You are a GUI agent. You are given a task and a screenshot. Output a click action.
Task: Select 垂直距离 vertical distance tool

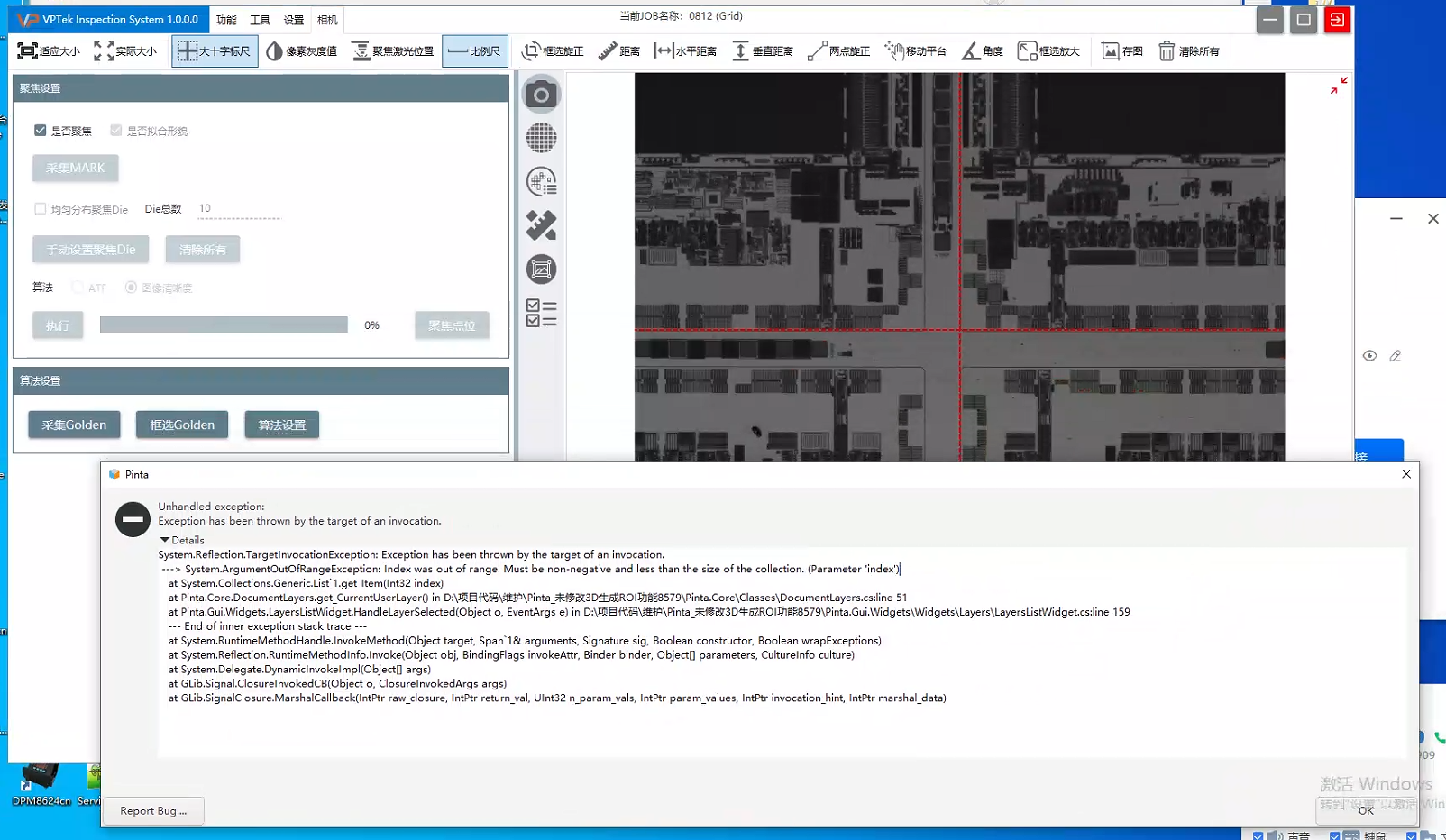point(763,51)
